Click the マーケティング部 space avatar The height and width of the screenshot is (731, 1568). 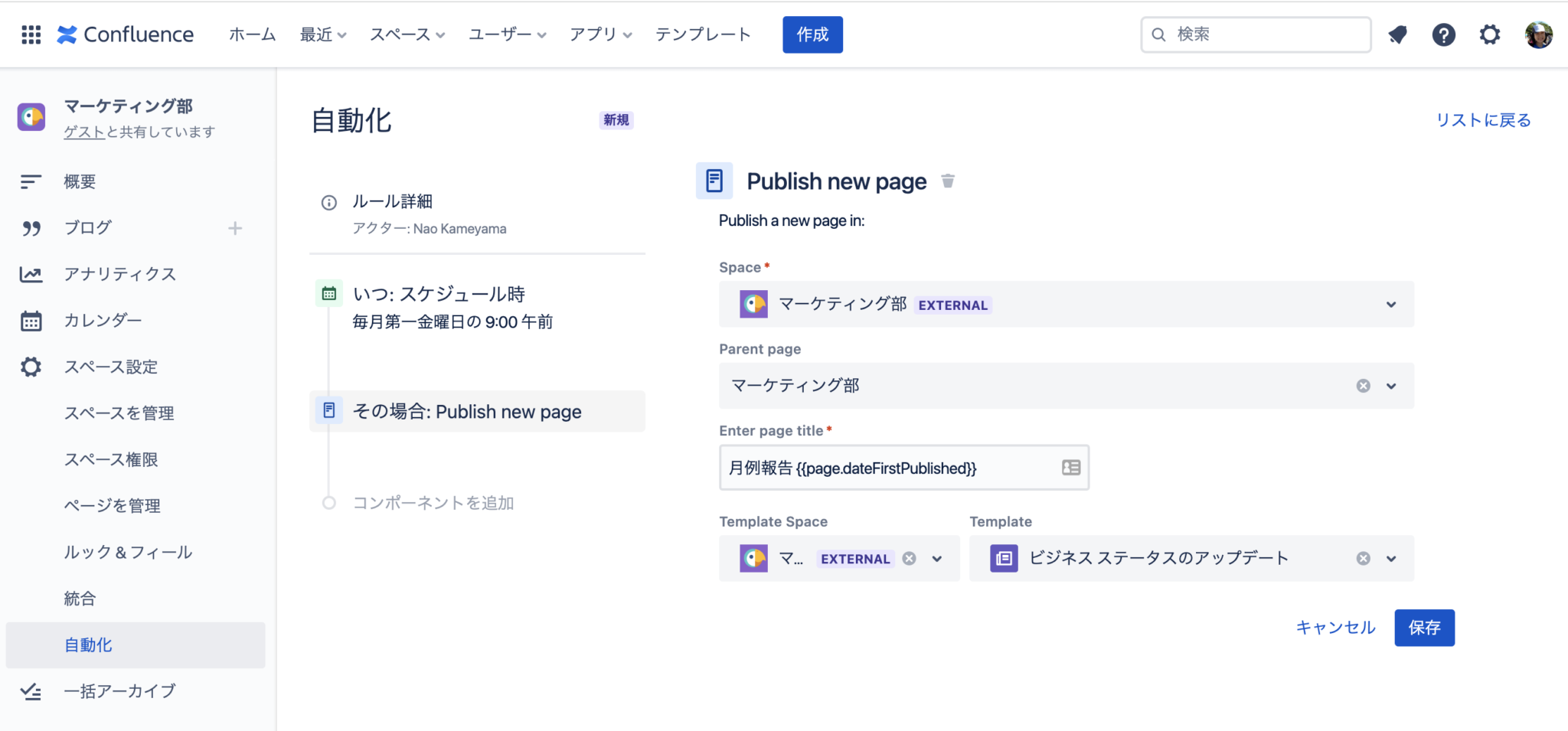[31, 117]
